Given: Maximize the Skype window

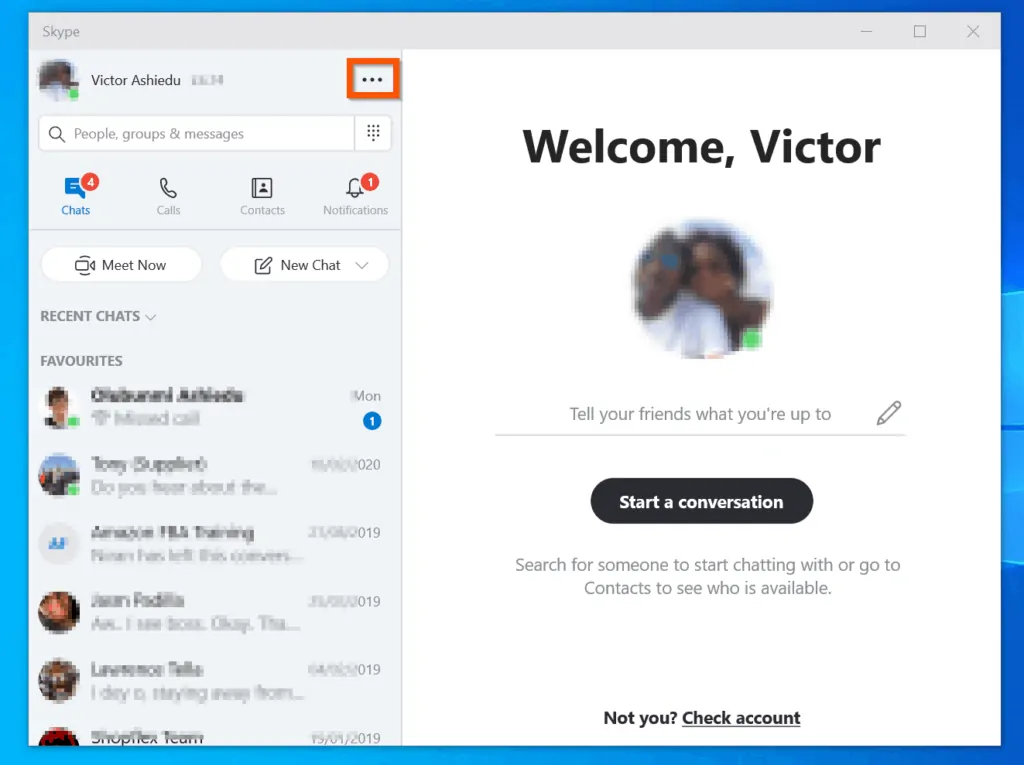Looking at the screenshot, I should (x=920, y=31).
